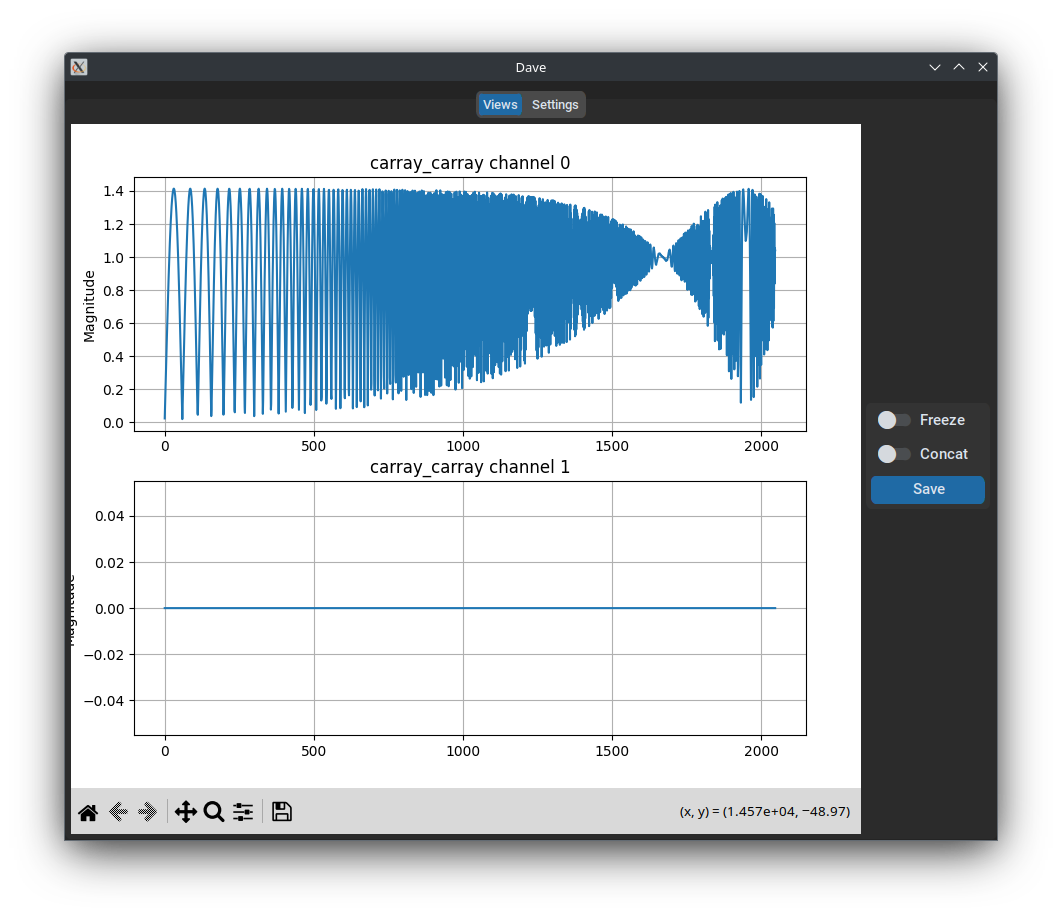
Task: Switch to the Views tab
Action: click(500, 105)
